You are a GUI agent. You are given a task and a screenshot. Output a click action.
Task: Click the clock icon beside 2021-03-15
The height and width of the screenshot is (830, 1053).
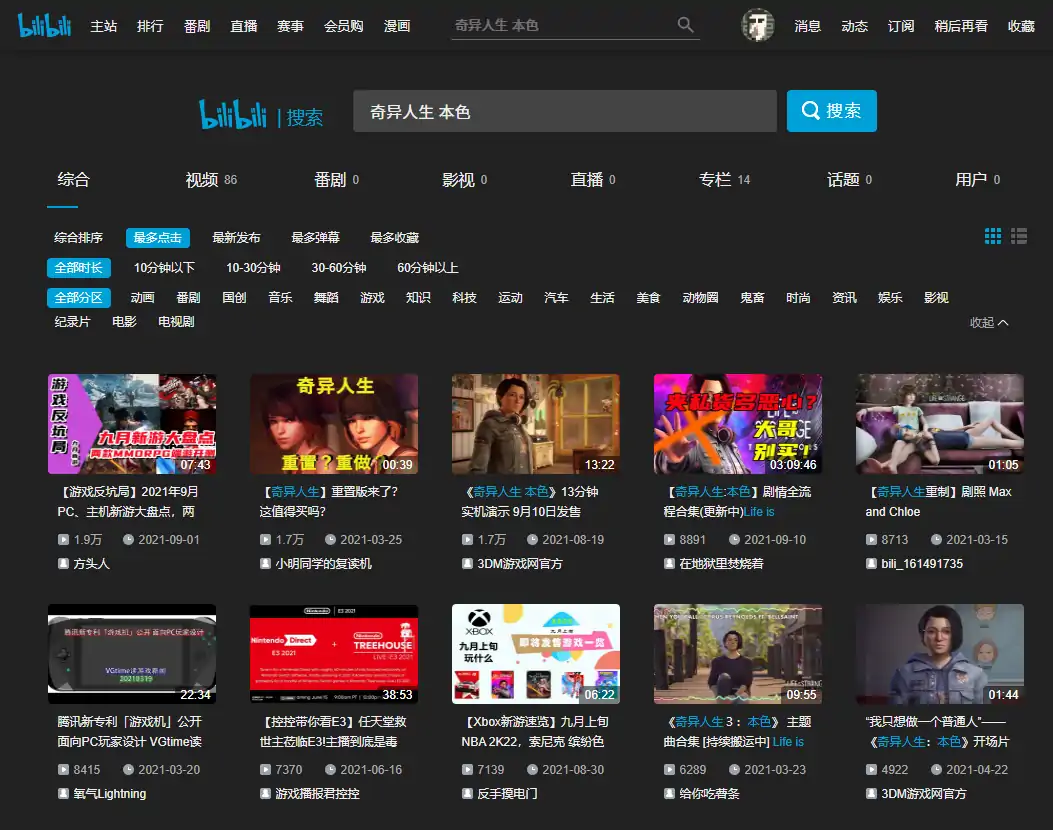pyautogui.click(x=936, y=539)
